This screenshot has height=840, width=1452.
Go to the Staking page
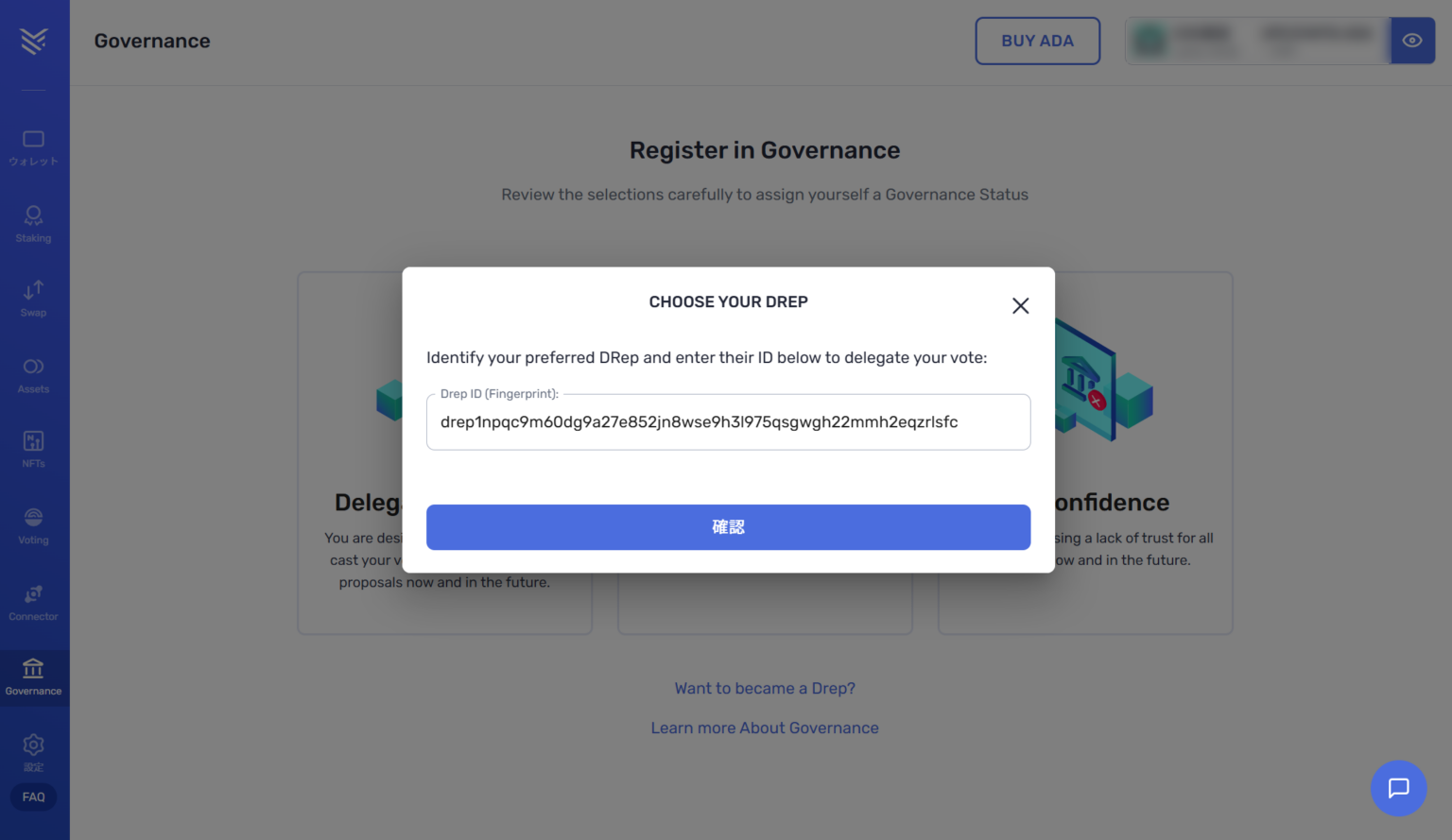34,224
